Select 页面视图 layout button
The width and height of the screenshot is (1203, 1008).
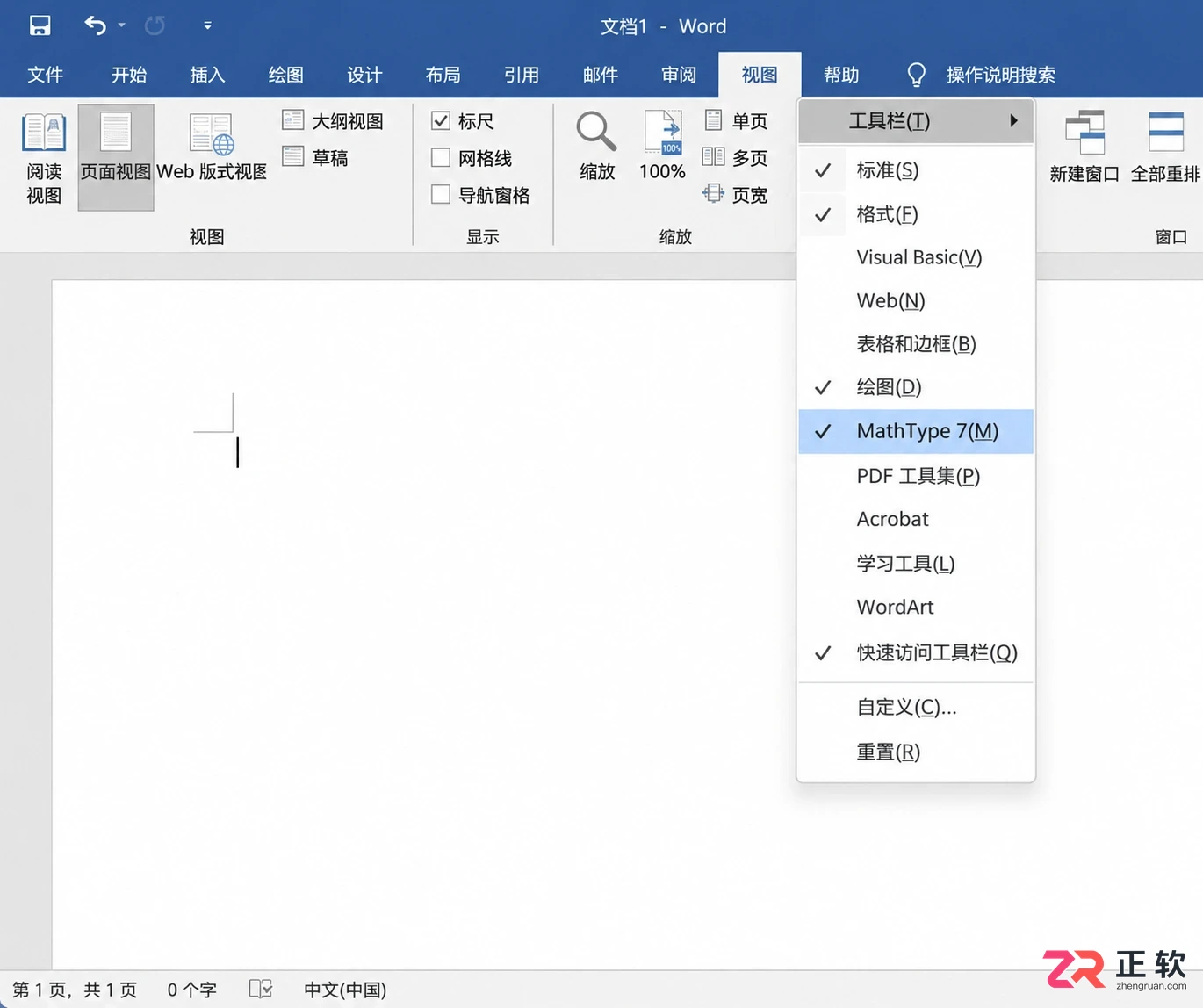pos(116,158)
